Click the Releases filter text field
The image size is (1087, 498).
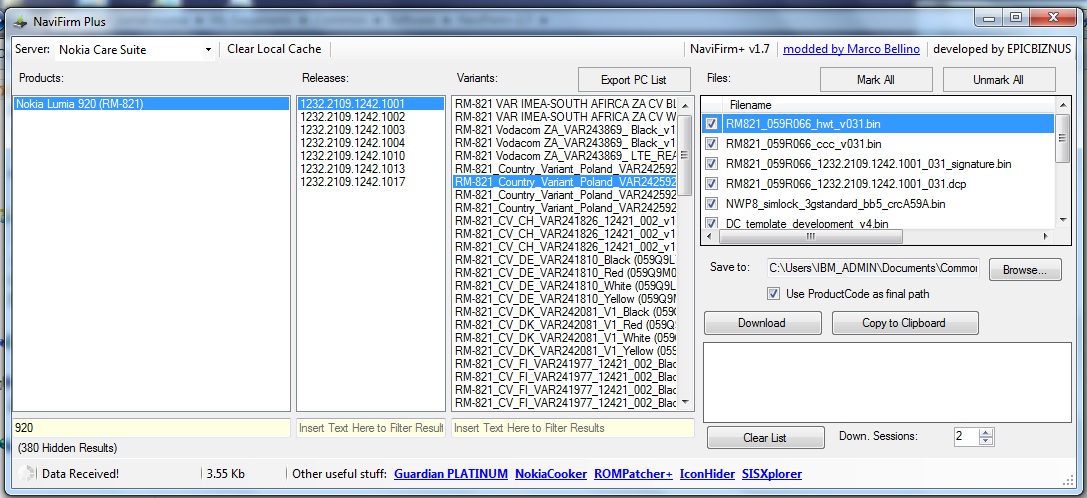pyautogui.click(x=371, y=428)
